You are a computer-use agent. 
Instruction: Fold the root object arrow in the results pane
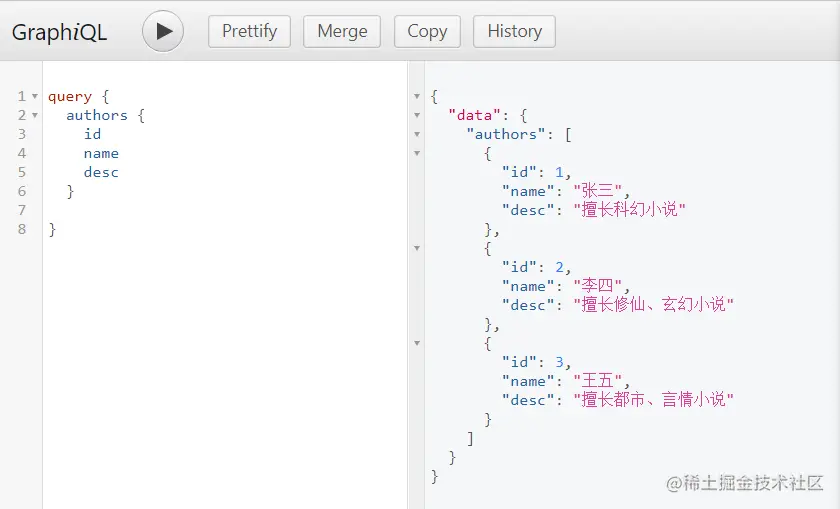click(x=417, y=97)
